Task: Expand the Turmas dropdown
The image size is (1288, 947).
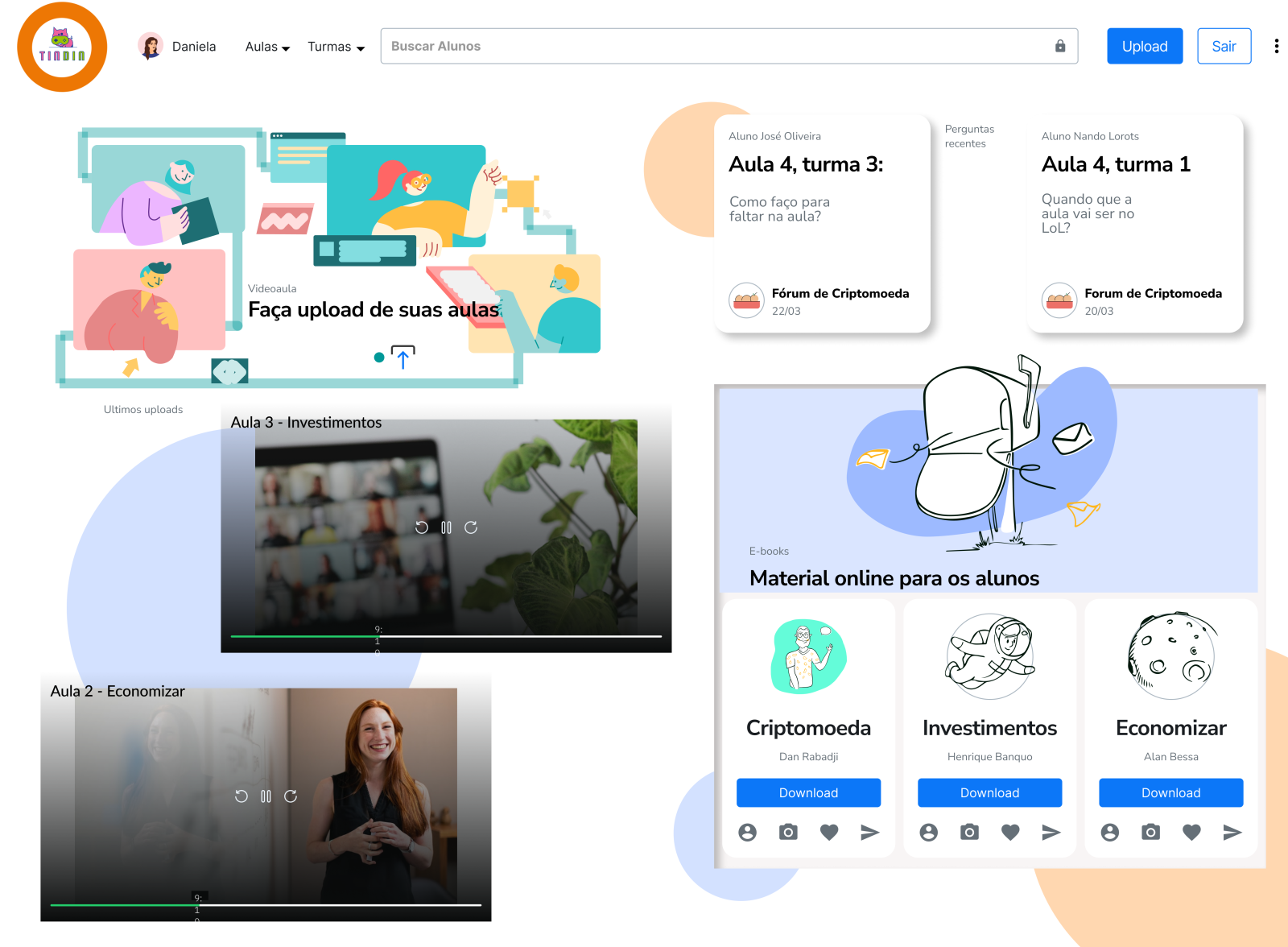Action: tap(336, 47)
